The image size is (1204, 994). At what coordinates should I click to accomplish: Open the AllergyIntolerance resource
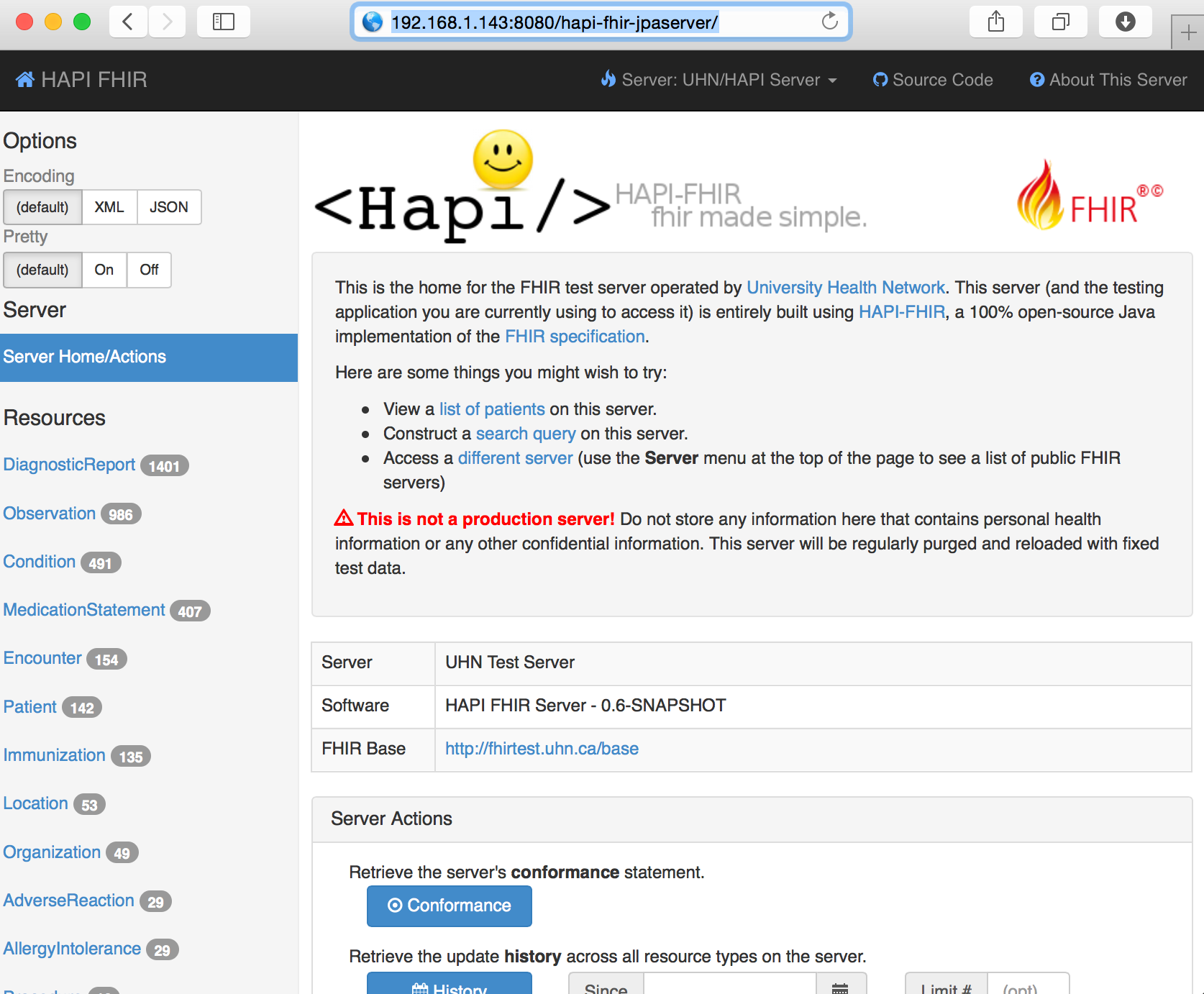(x=72, y=949)
